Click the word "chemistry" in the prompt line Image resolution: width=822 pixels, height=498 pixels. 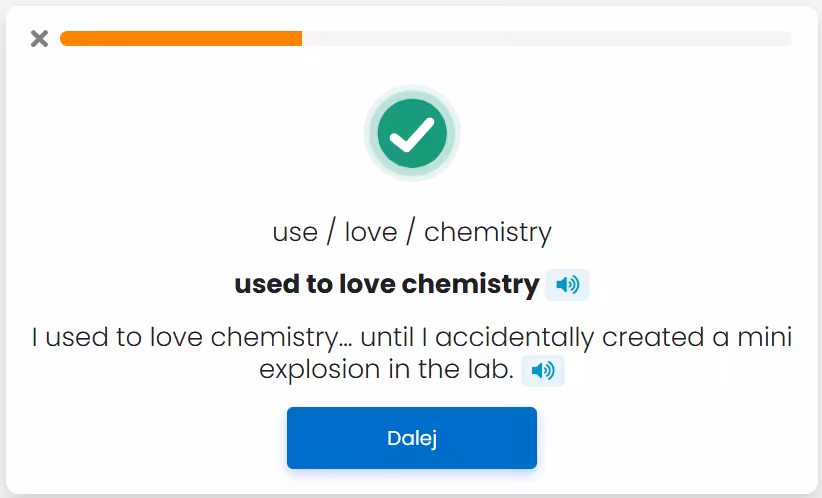click(x=488, y=233)
